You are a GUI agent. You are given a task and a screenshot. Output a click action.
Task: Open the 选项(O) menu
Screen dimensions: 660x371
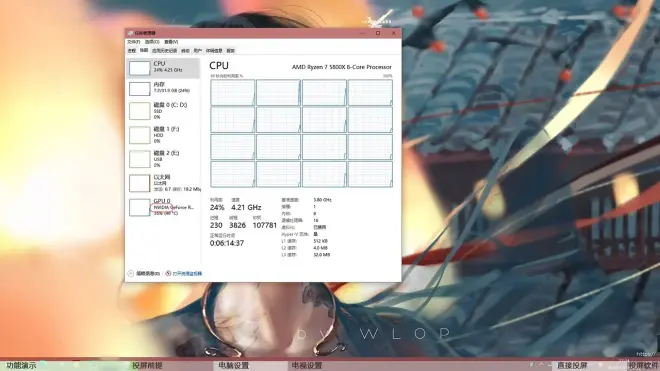[x=152, y=42]
